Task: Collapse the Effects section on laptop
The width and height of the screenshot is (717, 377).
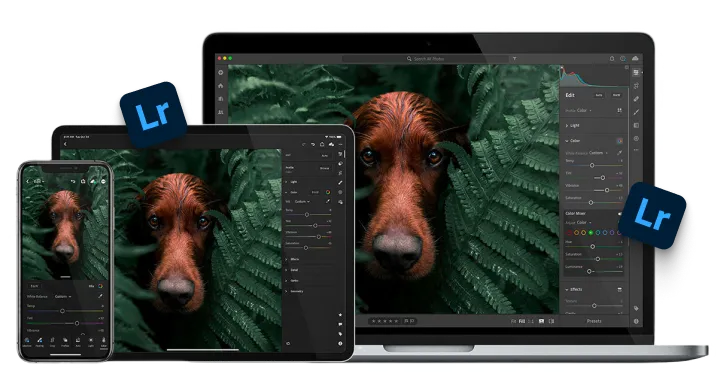Action: click(x=573, y=290)
